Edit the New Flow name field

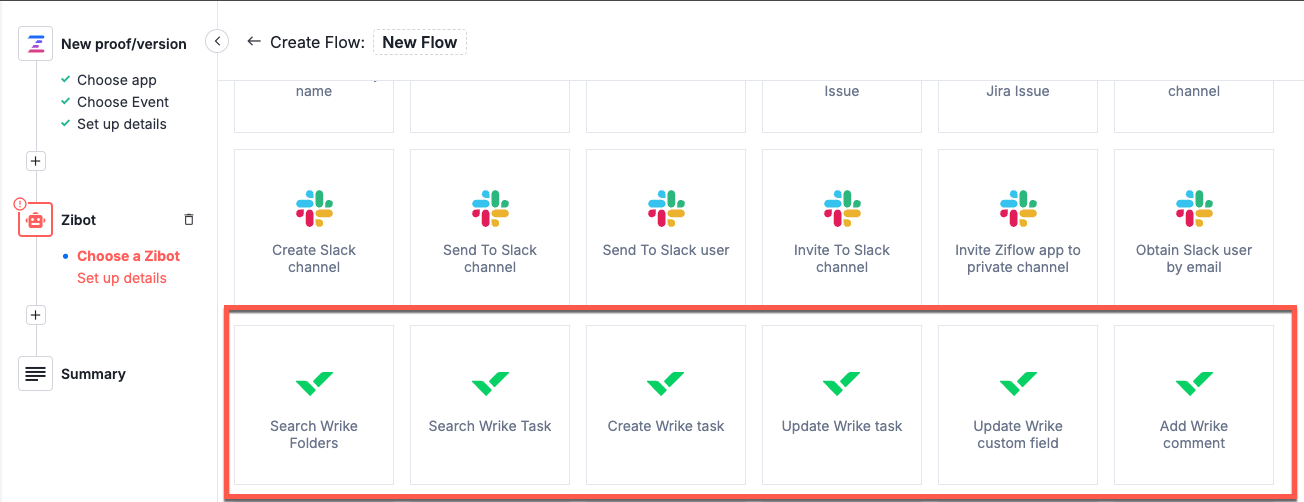419,42
